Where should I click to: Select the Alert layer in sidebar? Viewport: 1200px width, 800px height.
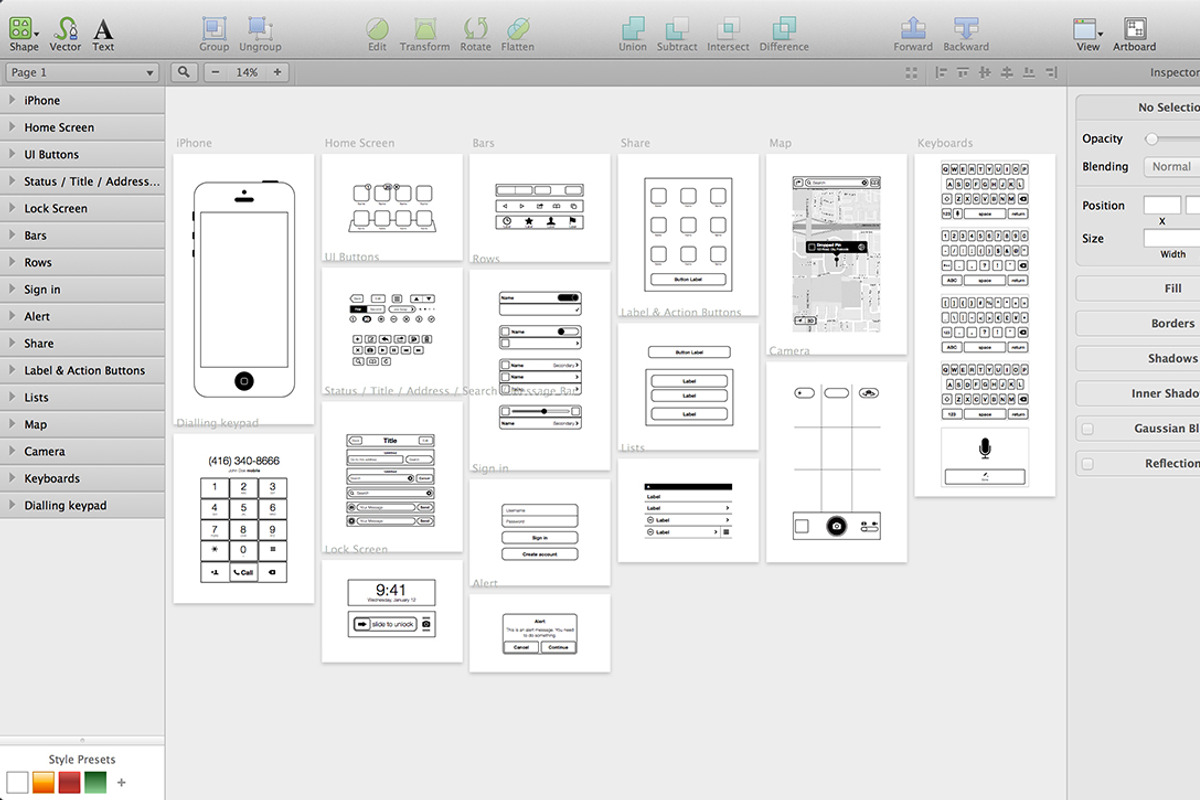point(82,316)
